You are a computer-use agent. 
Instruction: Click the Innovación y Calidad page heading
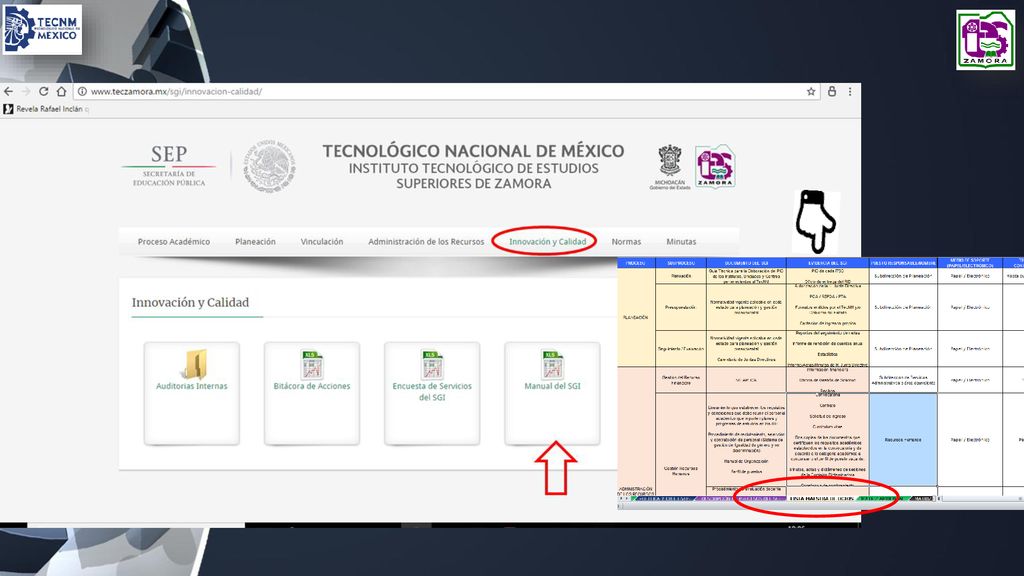(190, 302)
